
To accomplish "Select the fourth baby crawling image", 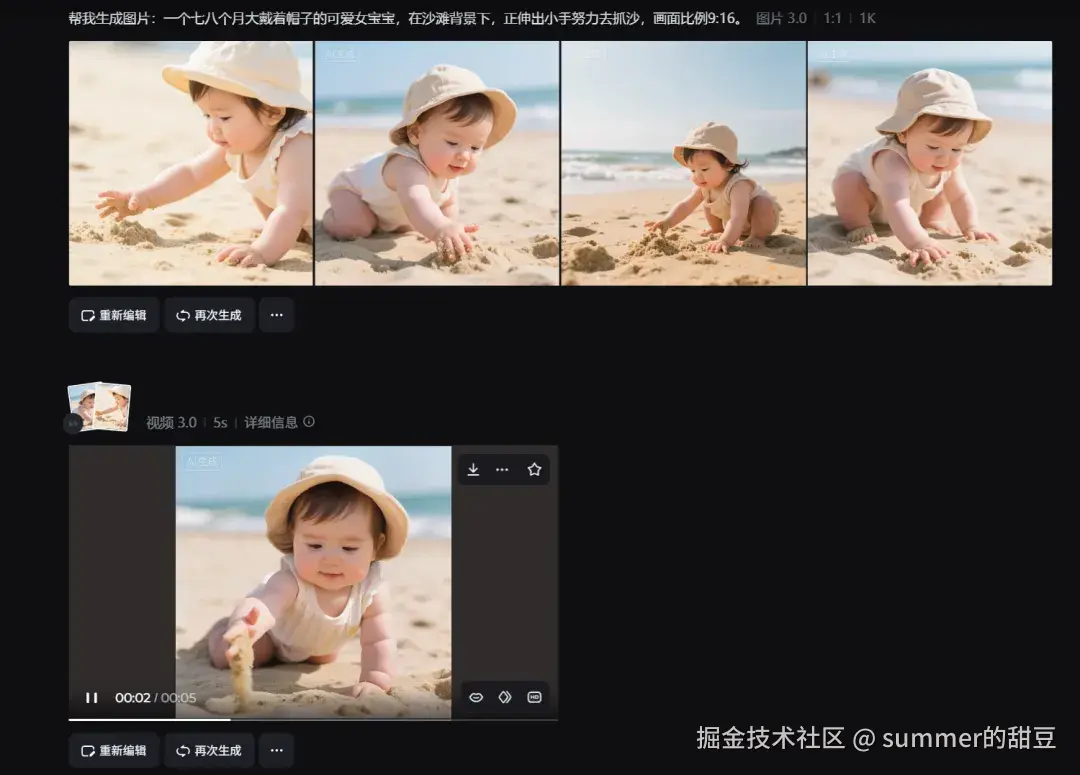I will (928, 163).
